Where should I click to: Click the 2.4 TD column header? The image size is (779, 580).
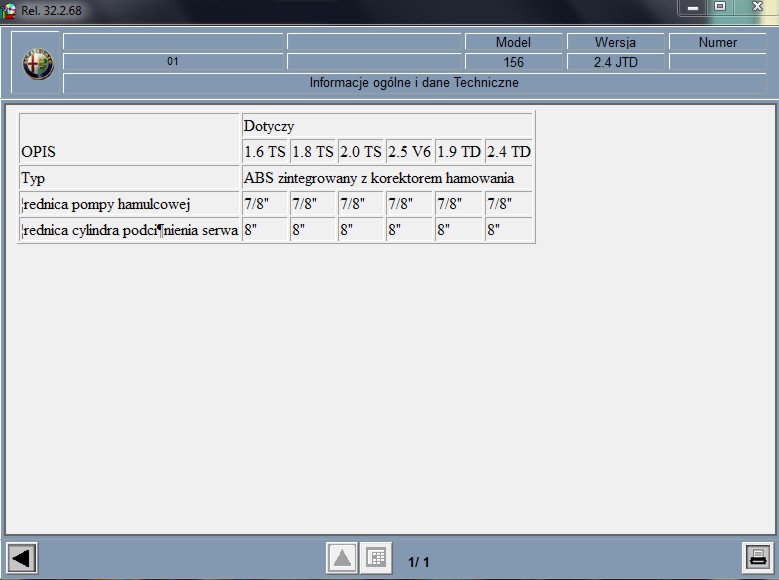click(509, 152)
